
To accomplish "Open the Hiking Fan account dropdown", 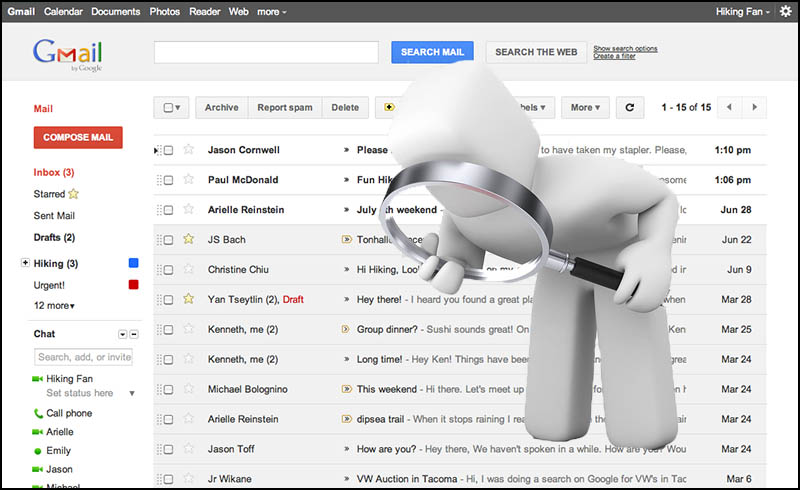I will 742,11.
